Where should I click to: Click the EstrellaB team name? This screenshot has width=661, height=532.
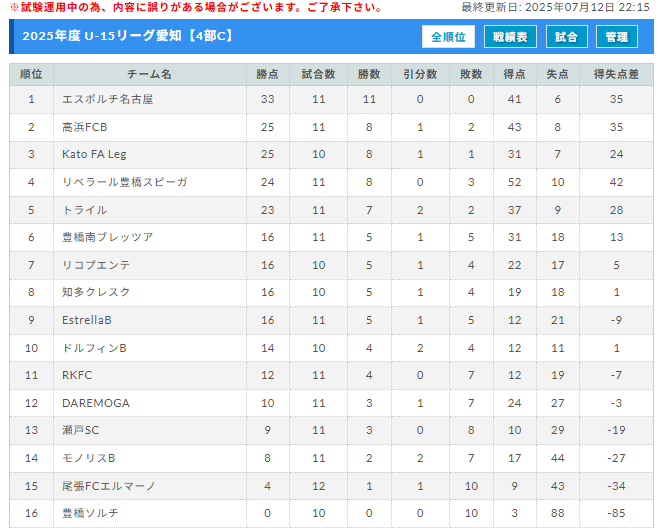[87, 320]
